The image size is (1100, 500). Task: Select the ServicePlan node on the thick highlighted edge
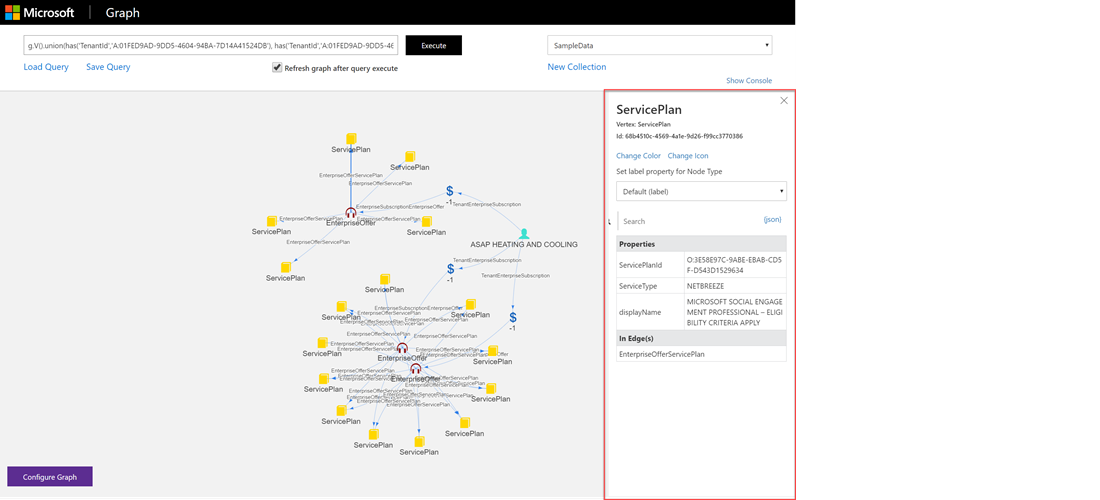pyautogui.click(x=351, y=139)
